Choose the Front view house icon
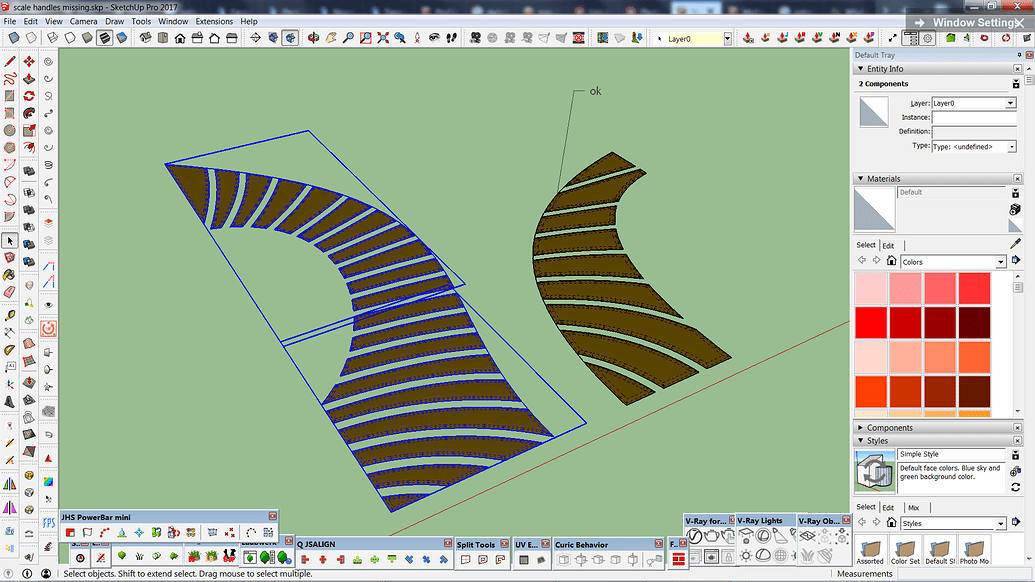Screen dimensions: 1035x582 (x=179, y=38)
